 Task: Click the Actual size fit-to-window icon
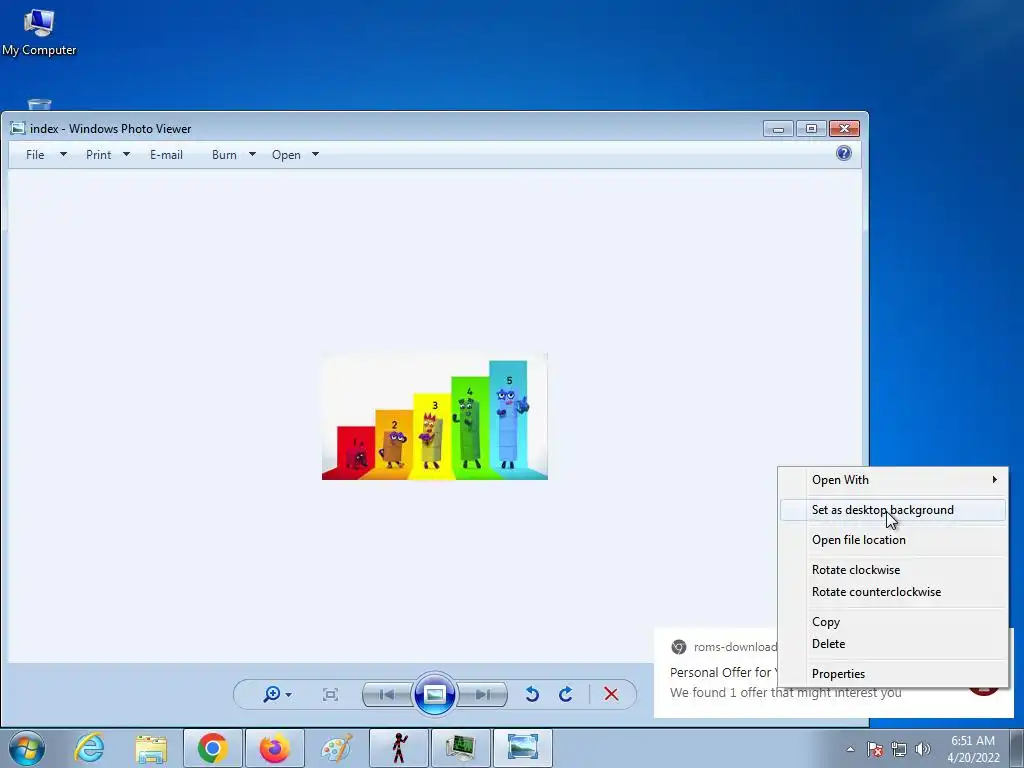pos(330,694)
